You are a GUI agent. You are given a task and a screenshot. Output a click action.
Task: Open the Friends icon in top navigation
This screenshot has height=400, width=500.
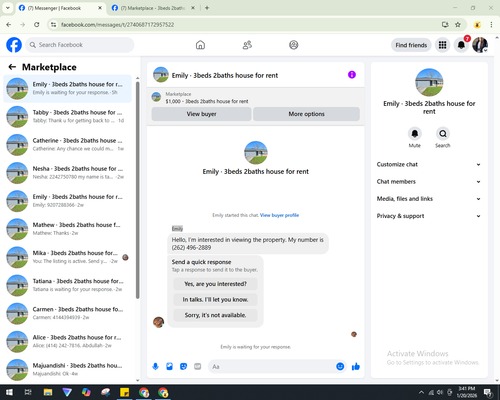click(x=247, y=45)
